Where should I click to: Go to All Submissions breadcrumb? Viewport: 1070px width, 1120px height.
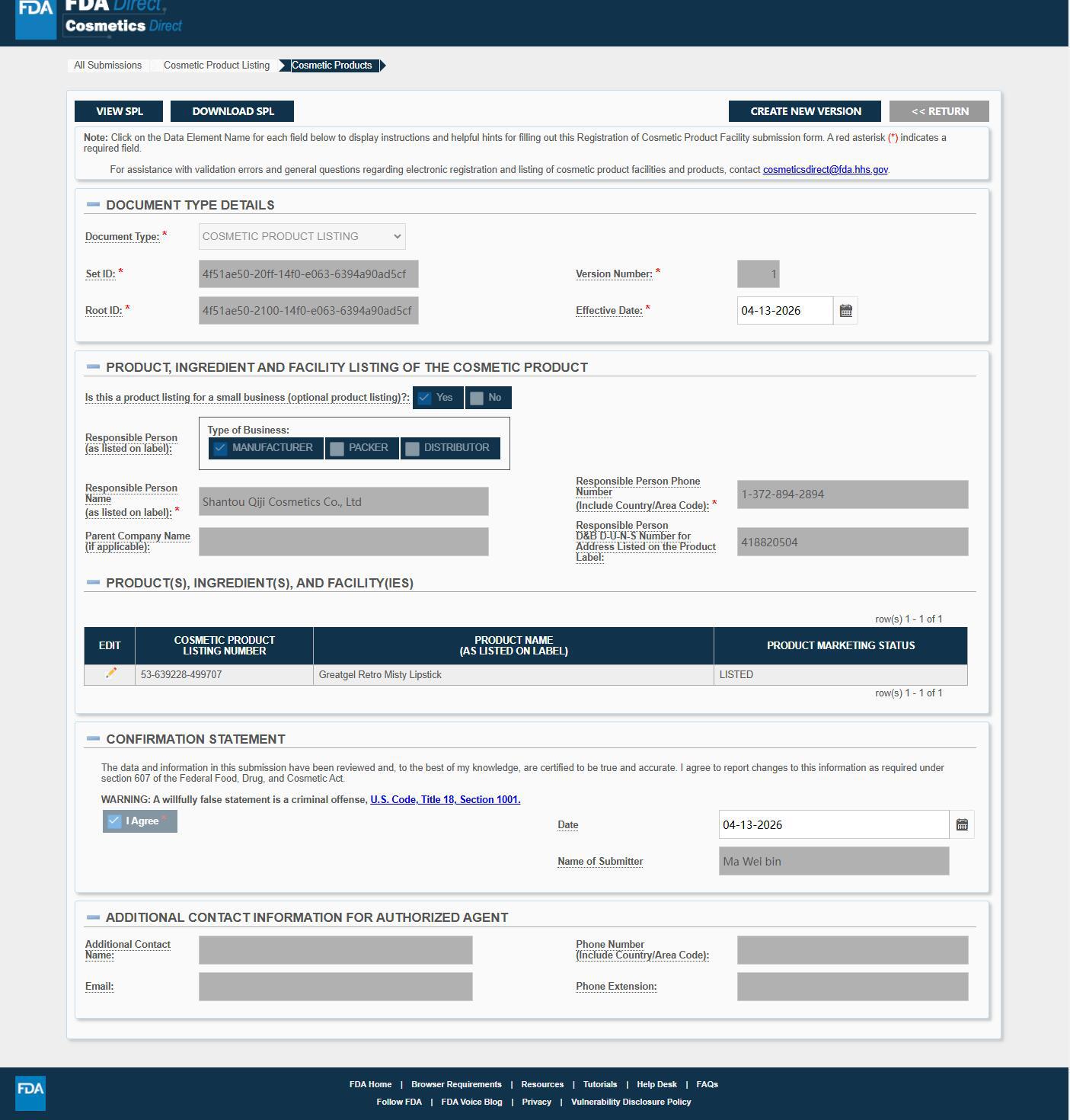click(108, 66)
